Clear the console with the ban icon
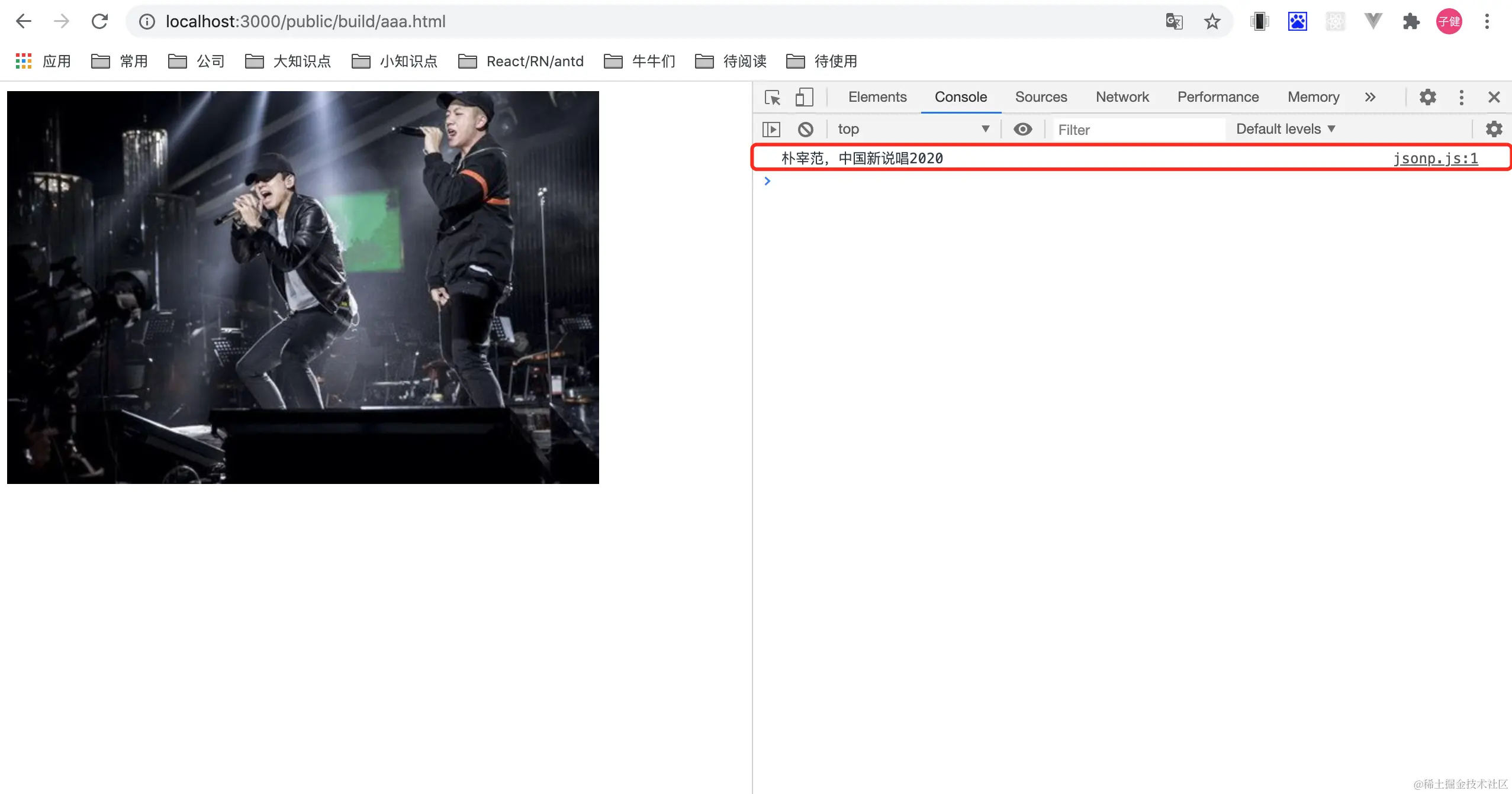Screen dimensions: 1512x794 point(805,129)
